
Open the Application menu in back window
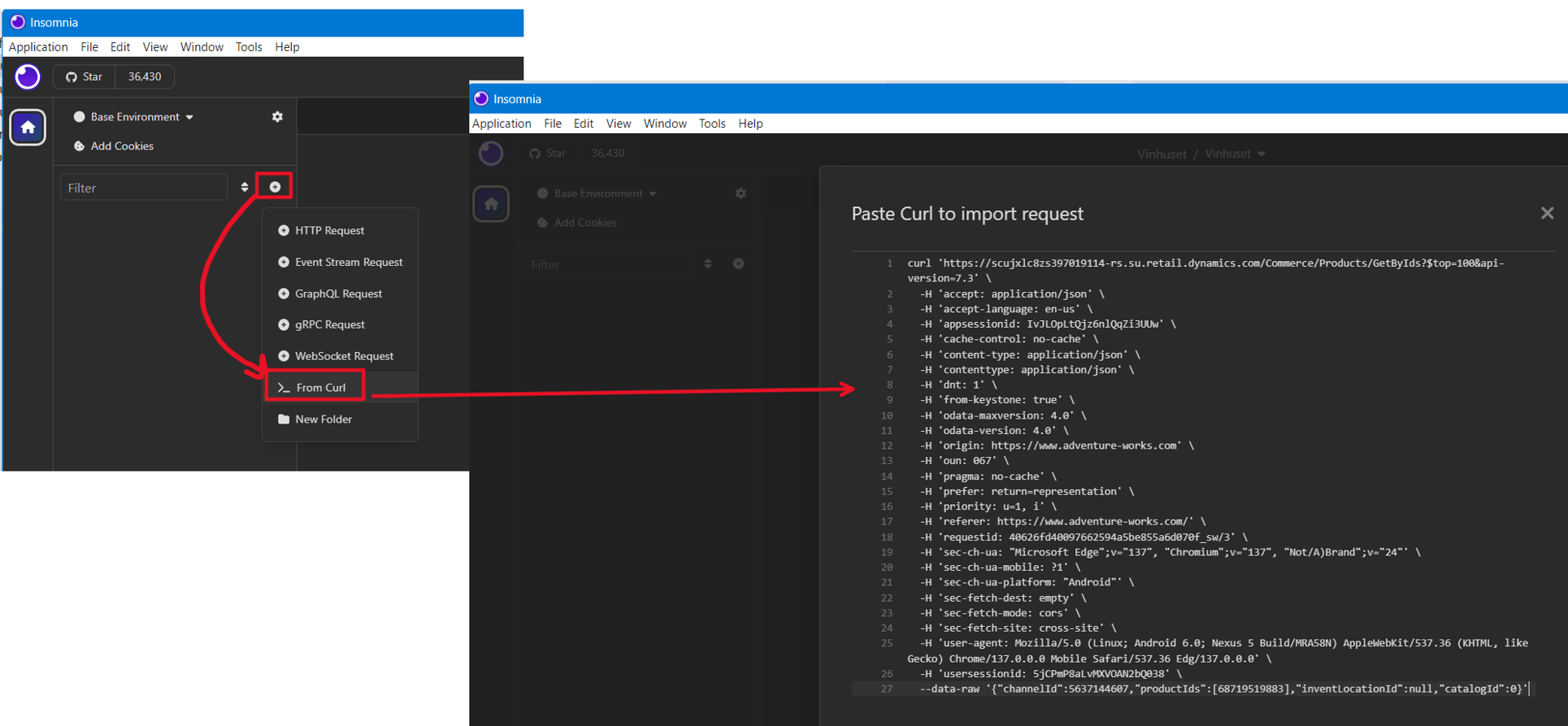pos(38,47)
